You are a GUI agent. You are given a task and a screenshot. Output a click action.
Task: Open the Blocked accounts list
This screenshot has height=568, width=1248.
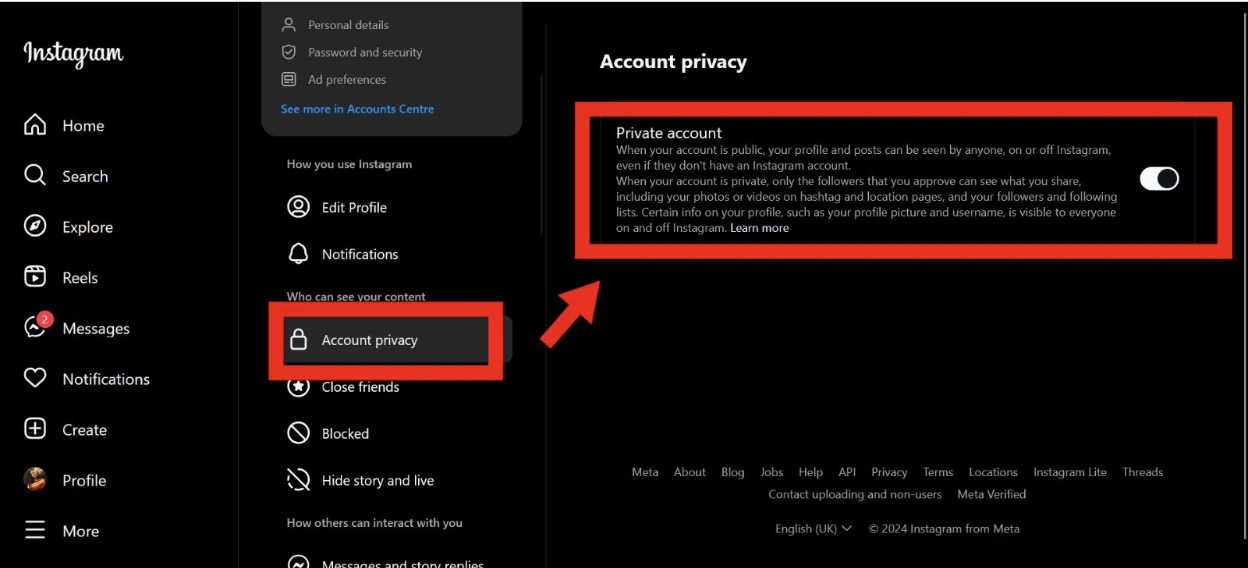(x=345, y=433)
